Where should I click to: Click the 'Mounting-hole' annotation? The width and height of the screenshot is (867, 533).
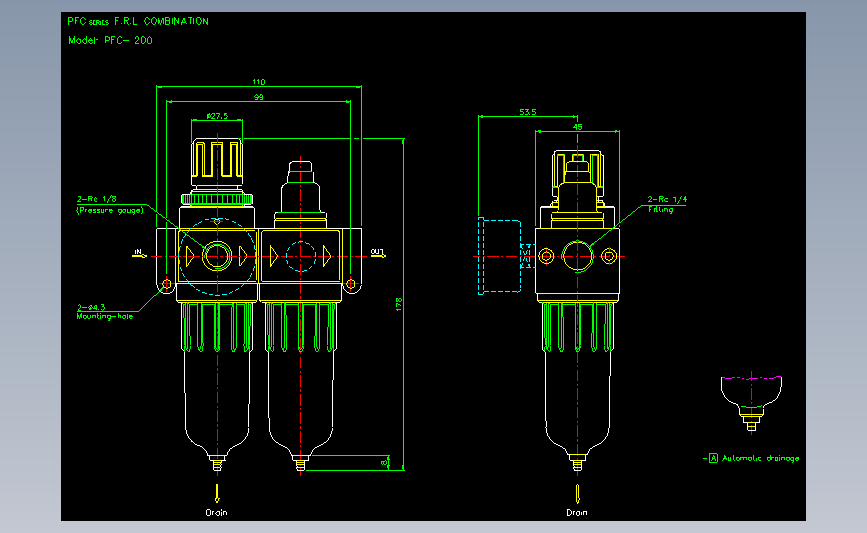105,316
